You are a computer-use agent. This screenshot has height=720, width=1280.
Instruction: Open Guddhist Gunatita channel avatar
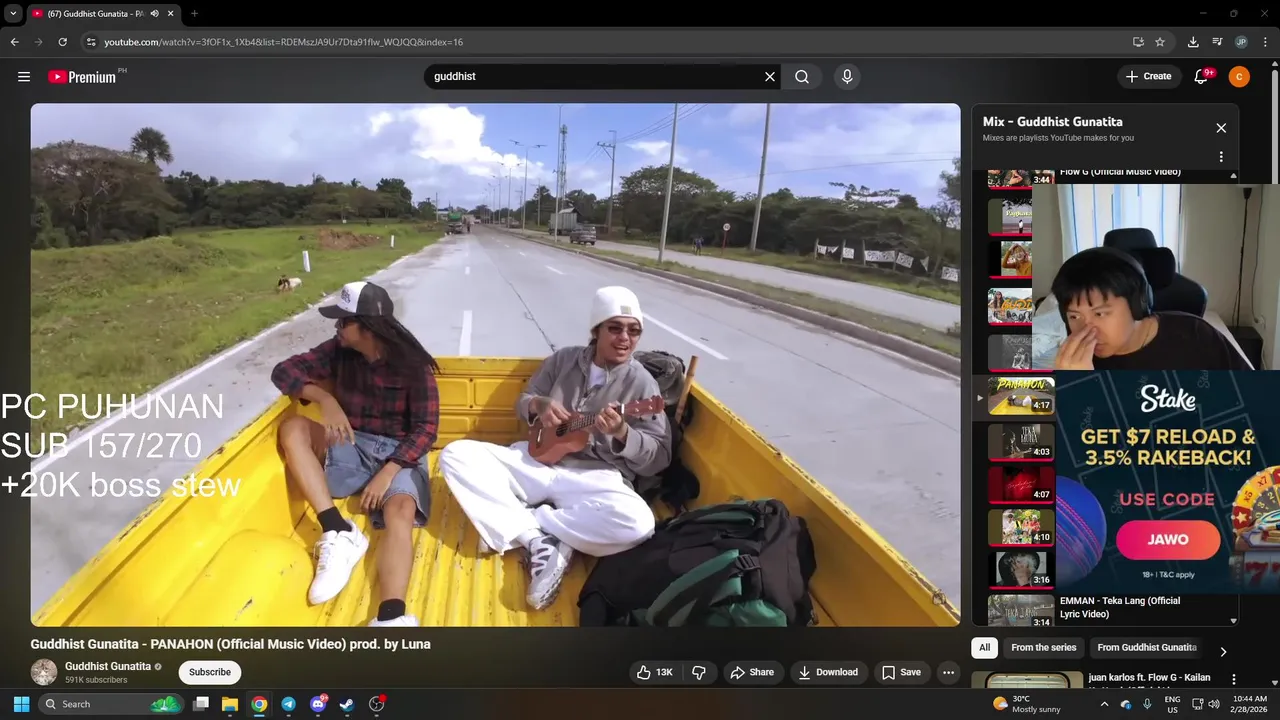(x=44, y=672)
